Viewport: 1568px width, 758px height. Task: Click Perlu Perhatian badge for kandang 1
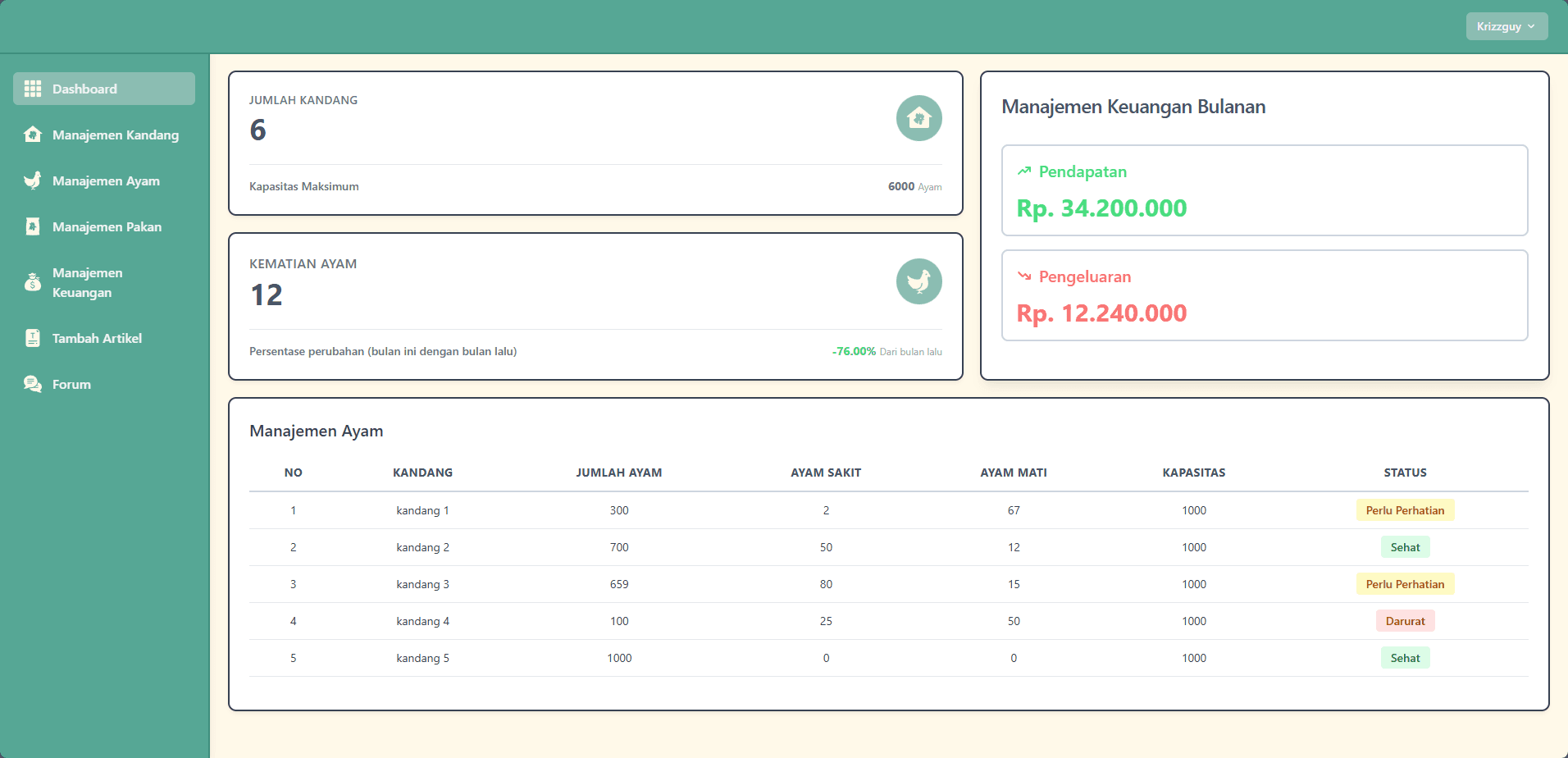pyautogui.click(x=1405, y=510)
